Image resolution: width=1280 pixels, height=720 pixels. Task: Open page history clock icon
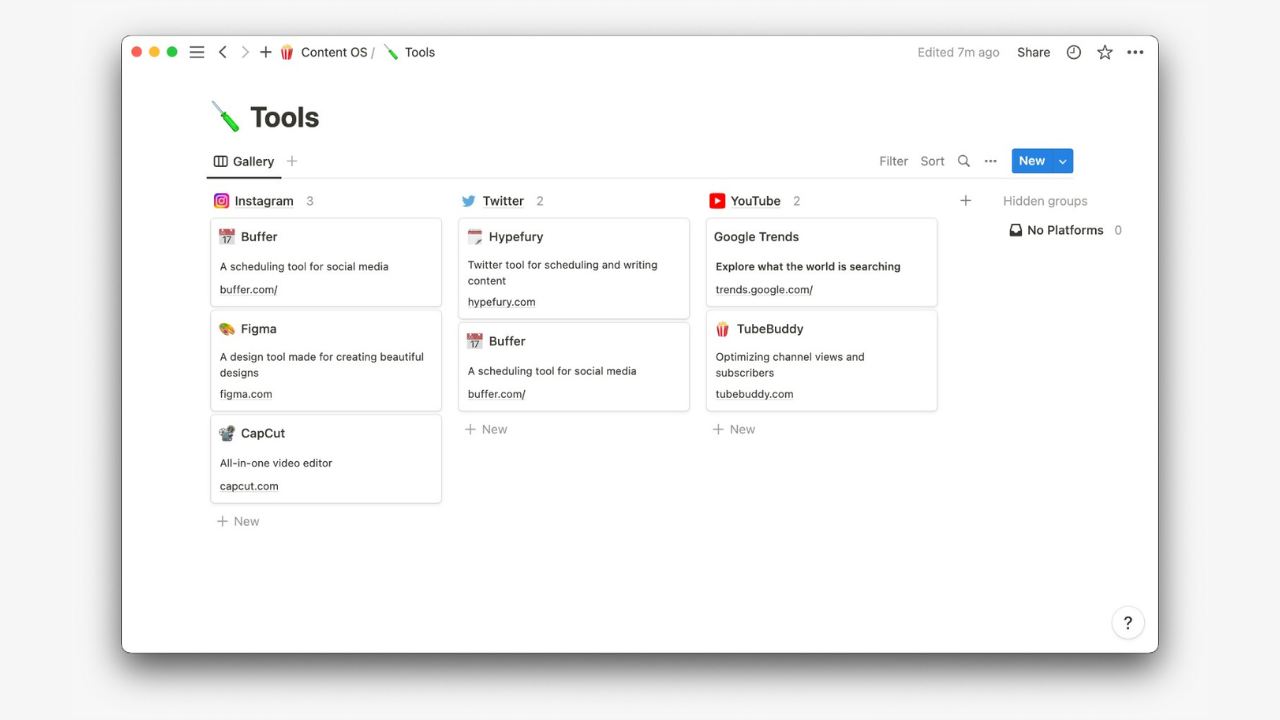point(1074,52)
